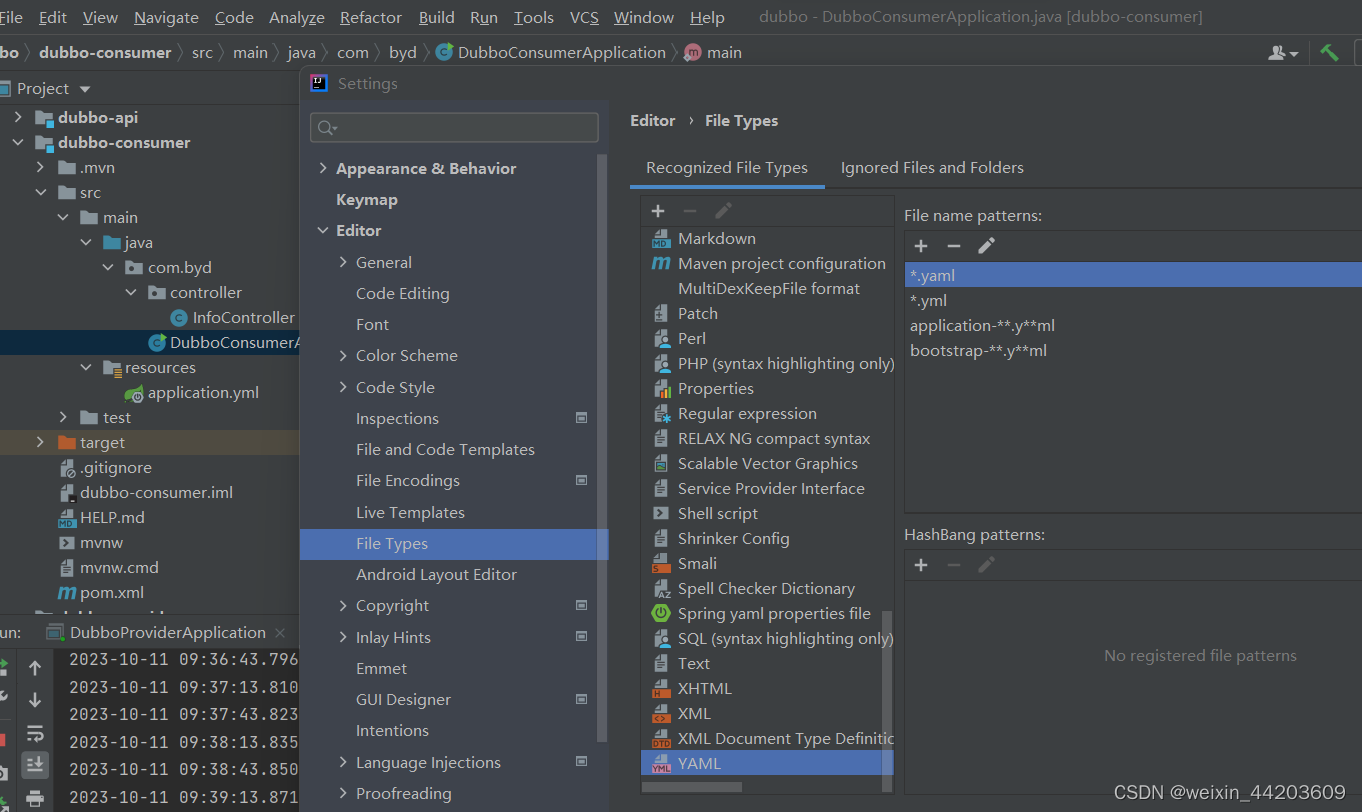Open the Navigate menu
The image size is (1362, 812).
click(166, 17)
